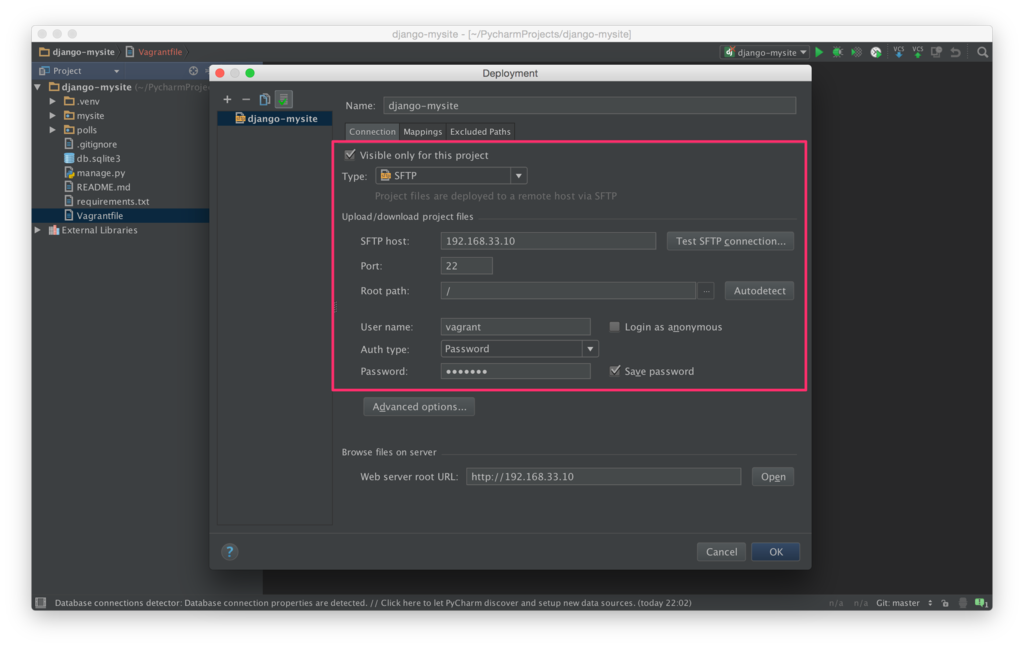Add a new deployment server with plus icon
This screenshot has width=1024, height=648.
pos(227,99)
